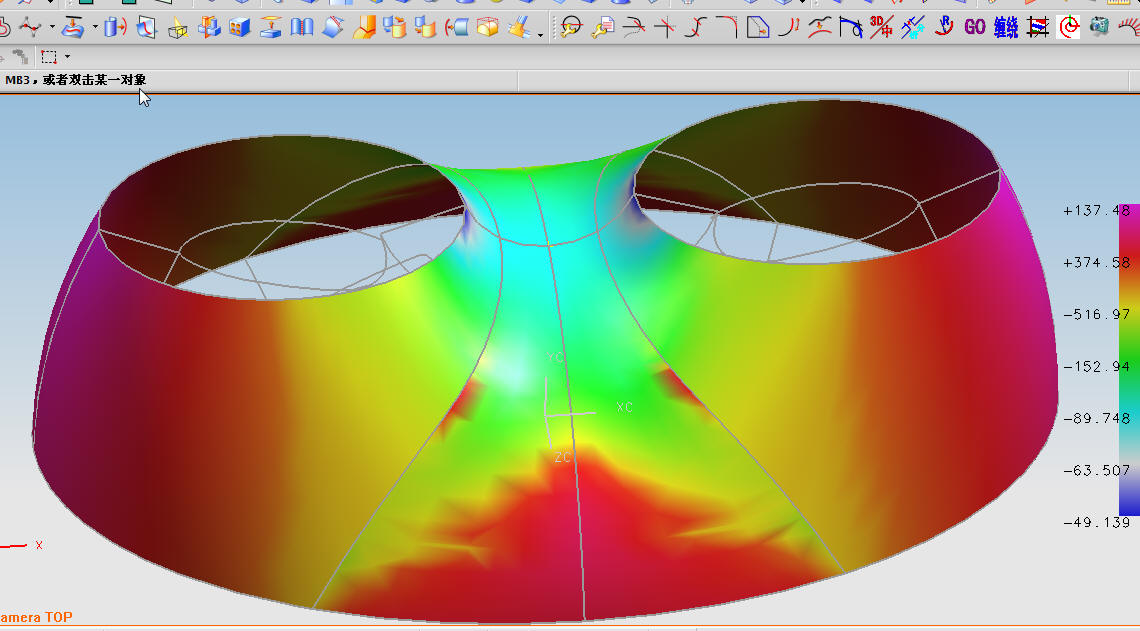Click the +137.48 legend value

(x=1096, y=211)
